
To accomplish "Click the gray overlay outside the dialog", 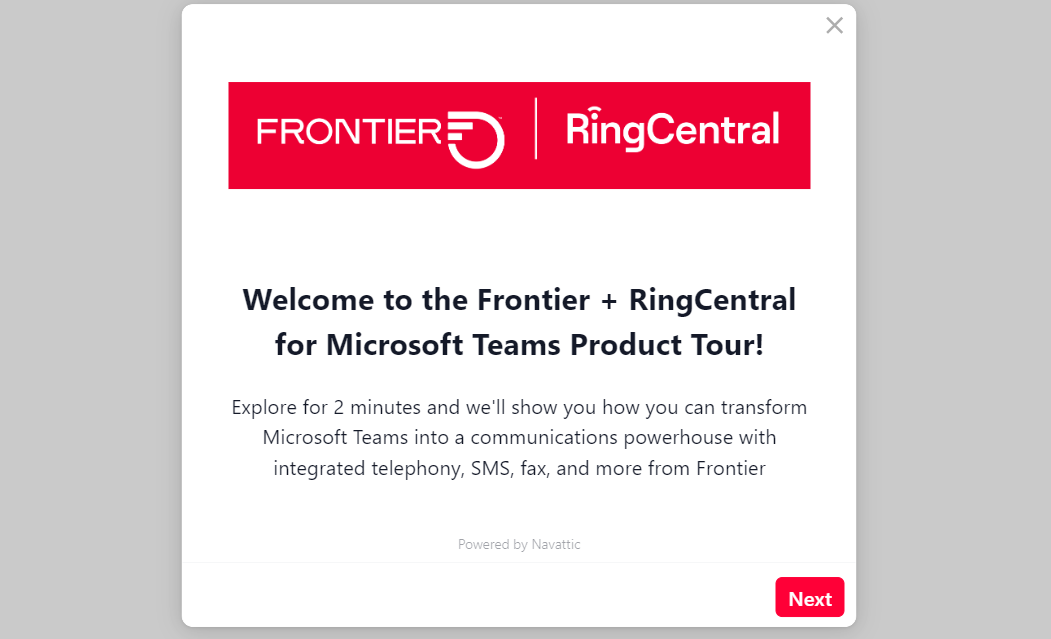I will [90, 320].
